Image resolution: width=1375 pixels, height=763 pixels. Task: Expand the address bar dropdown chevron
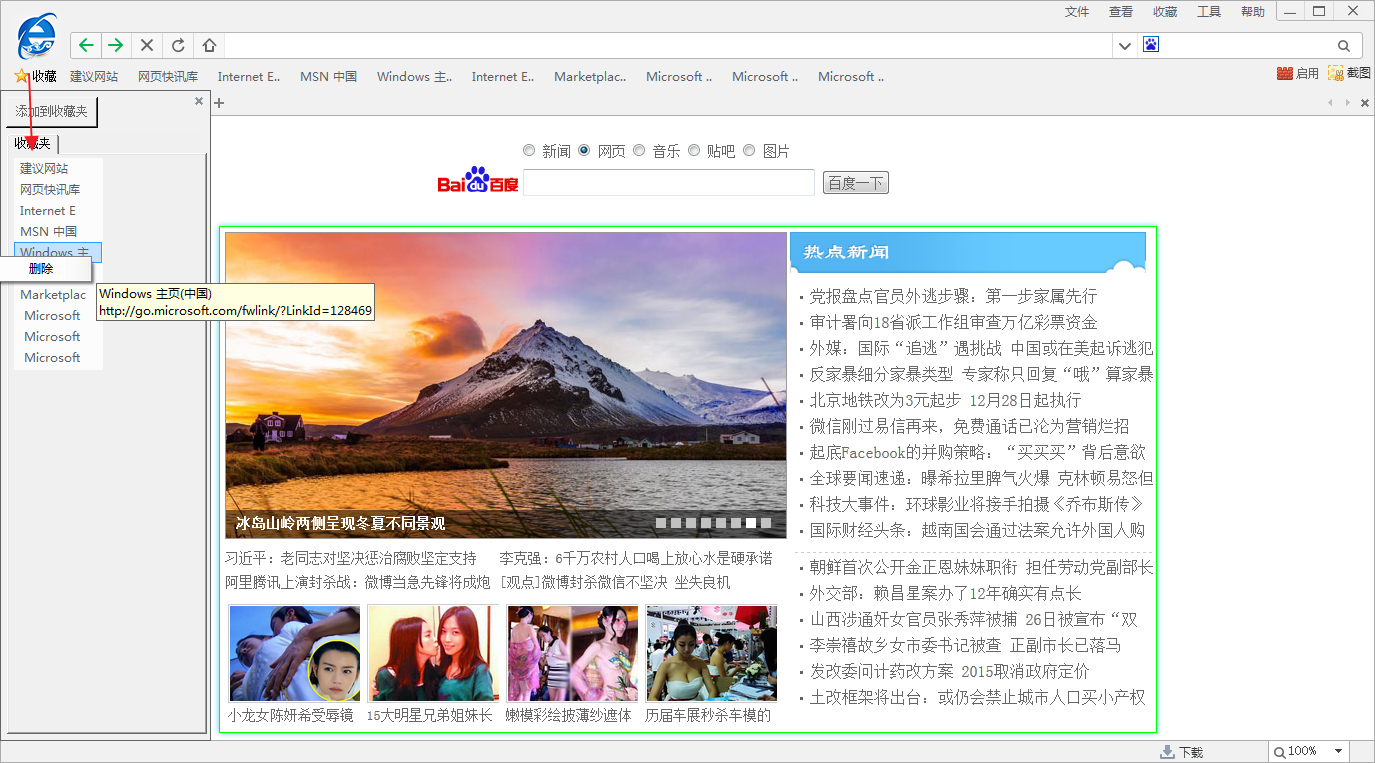pyautogui.click(x=1125, y=46)
